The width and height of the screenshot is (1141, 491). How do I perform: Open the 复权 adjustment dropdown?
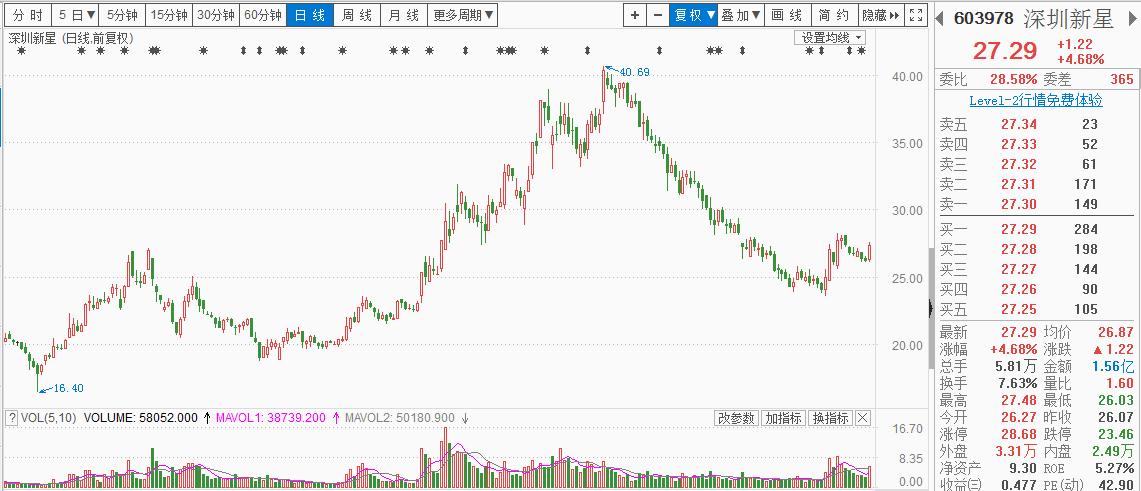click(x=694, y=15)
